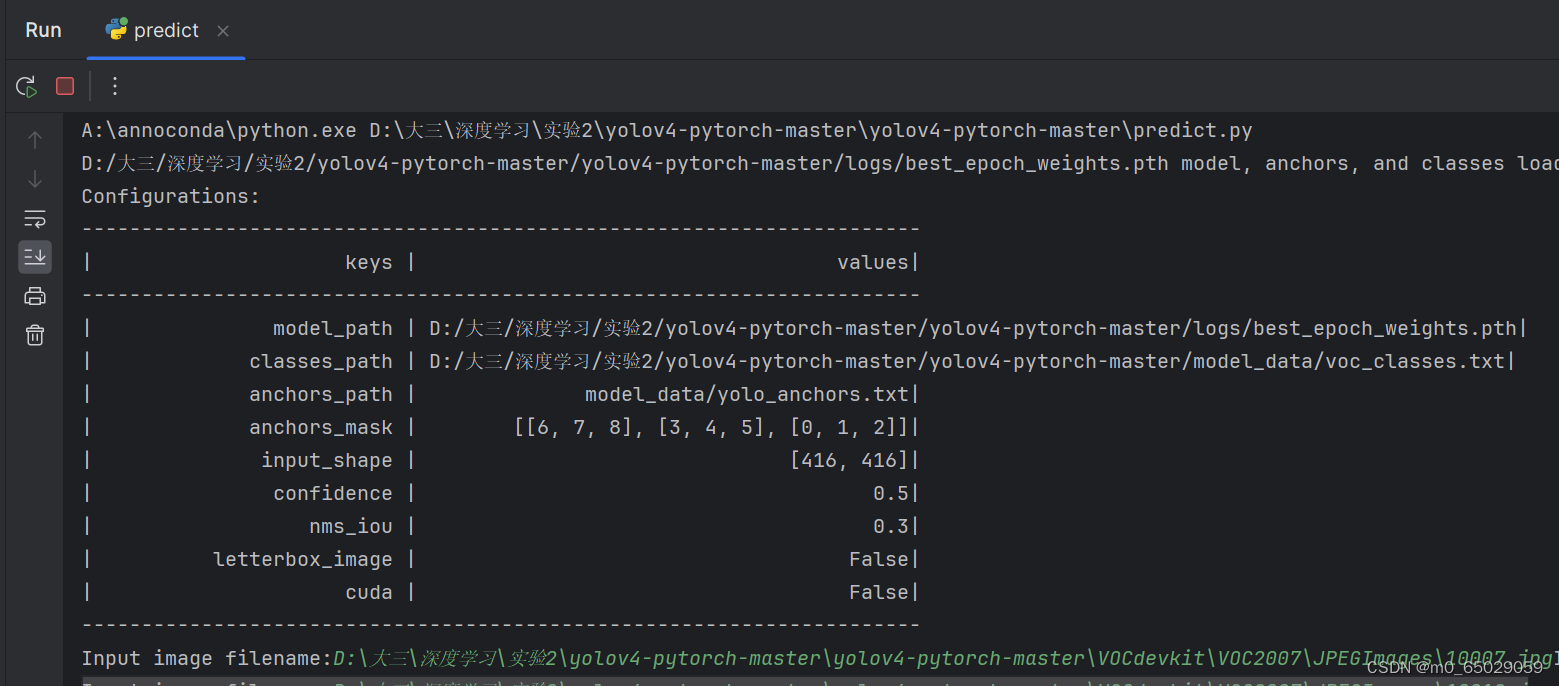Open the more options kebab menu
1559x686 pixels.
tap(114, 86)
